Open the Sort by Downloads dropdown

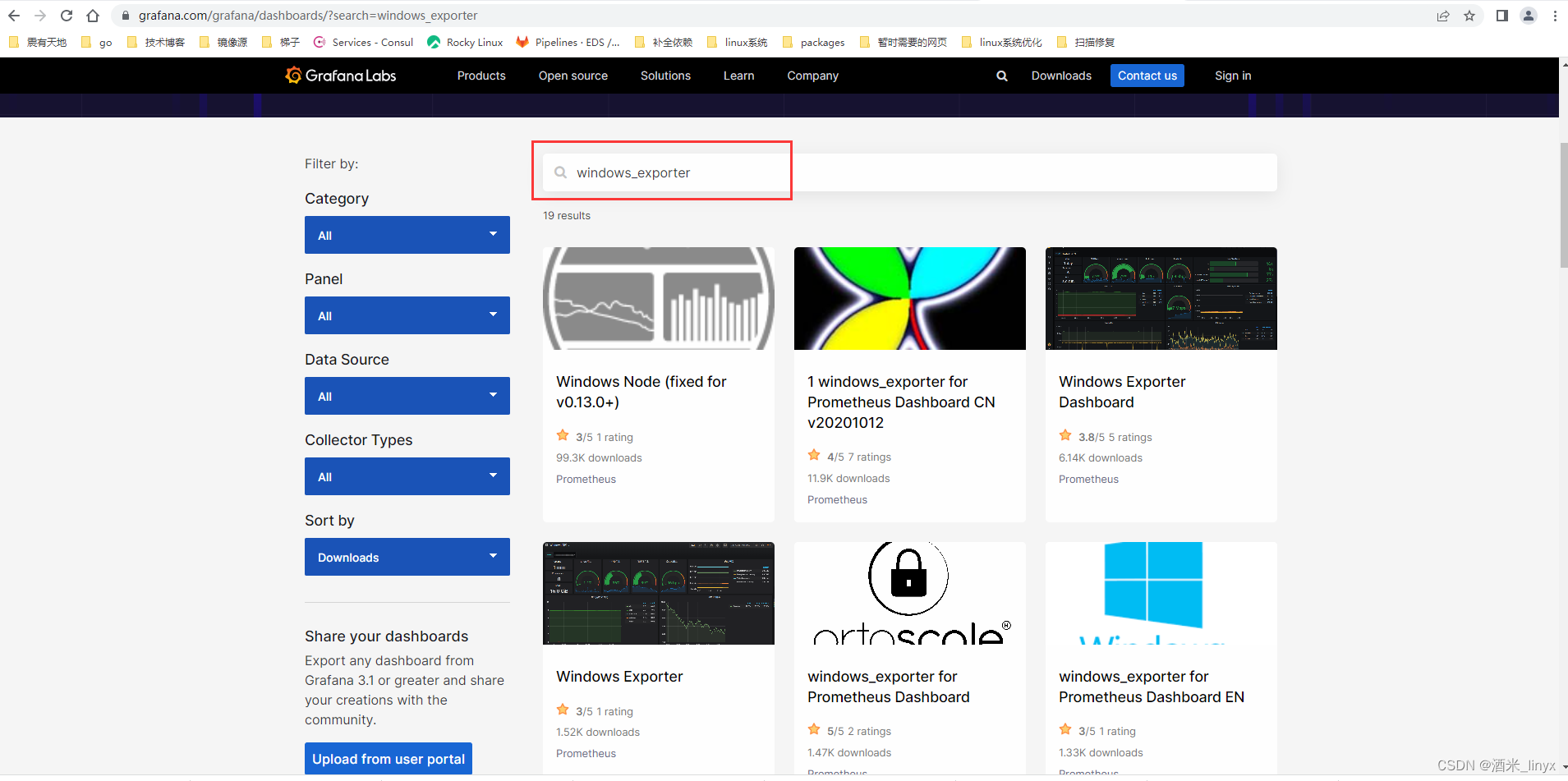(407, 557)
